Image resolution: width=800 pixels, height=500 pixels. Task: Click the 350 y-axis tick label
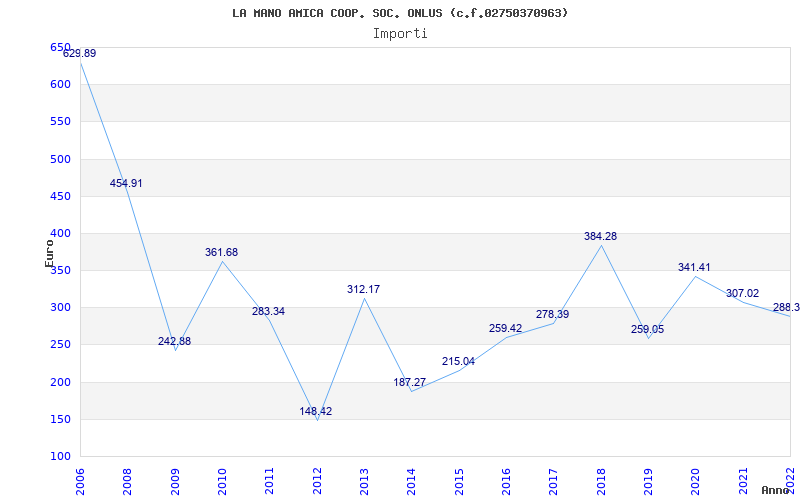coord(60,271)
